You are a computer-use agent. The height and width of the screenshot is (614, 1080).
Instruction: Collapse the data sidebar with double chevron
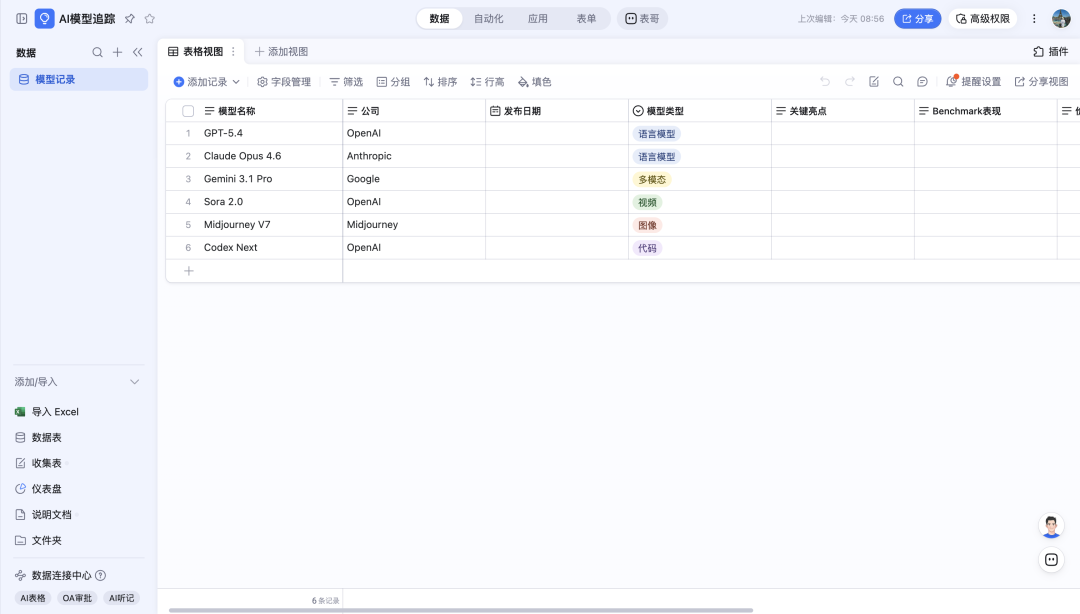click(138, 52)
